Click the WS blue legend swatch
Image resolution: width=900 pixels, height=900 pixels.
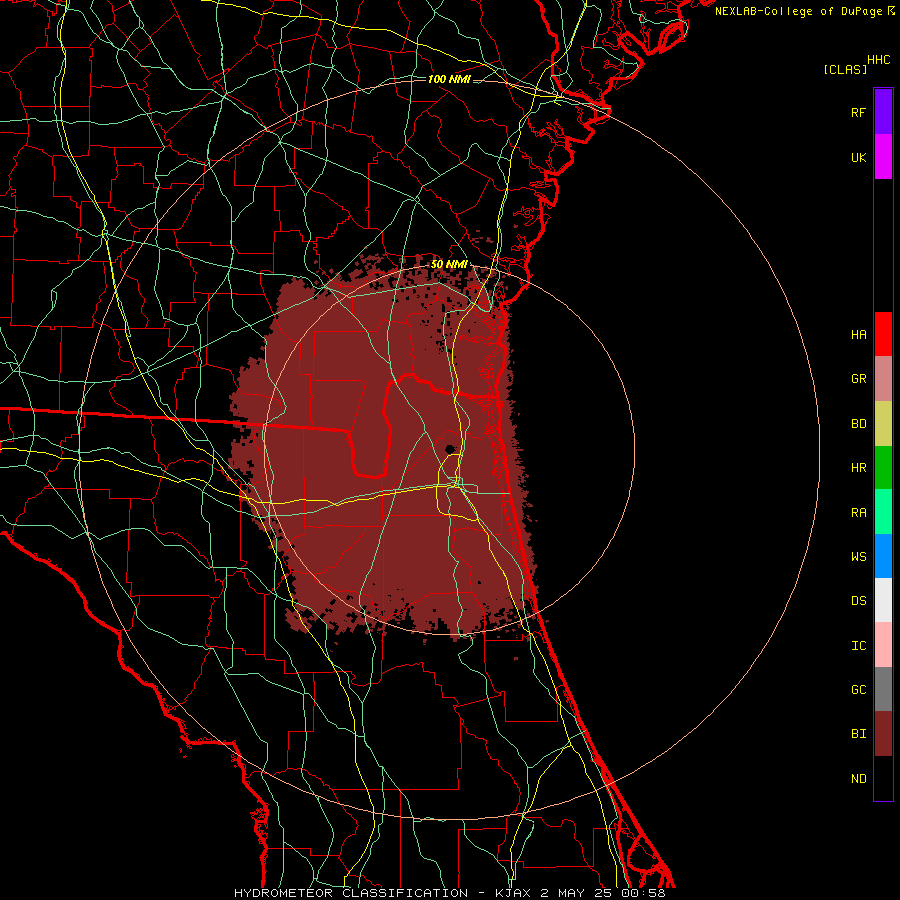pyautogui.click(x=883, y=556)
